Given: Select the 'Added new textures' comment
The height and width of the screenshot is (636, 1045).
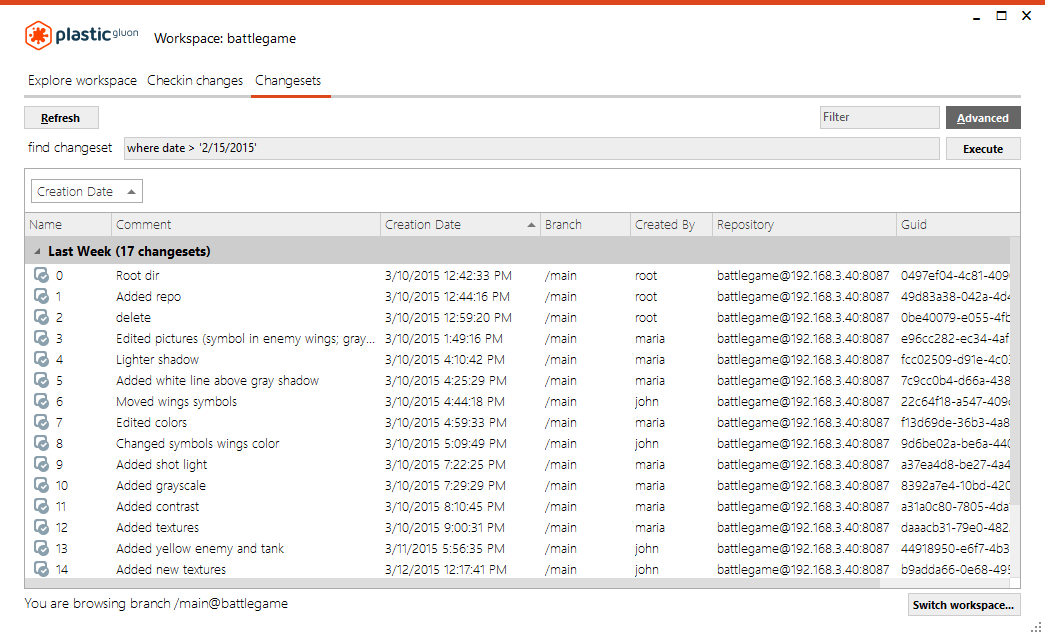Looking at the screenshot, I should point(171,569).
